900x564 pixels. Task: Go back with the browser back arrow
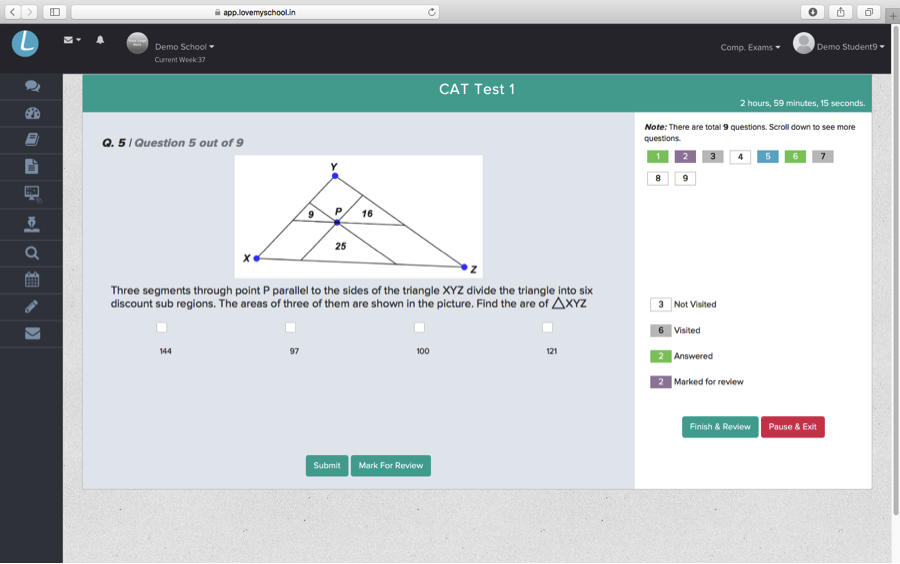(x=13, y=12)
